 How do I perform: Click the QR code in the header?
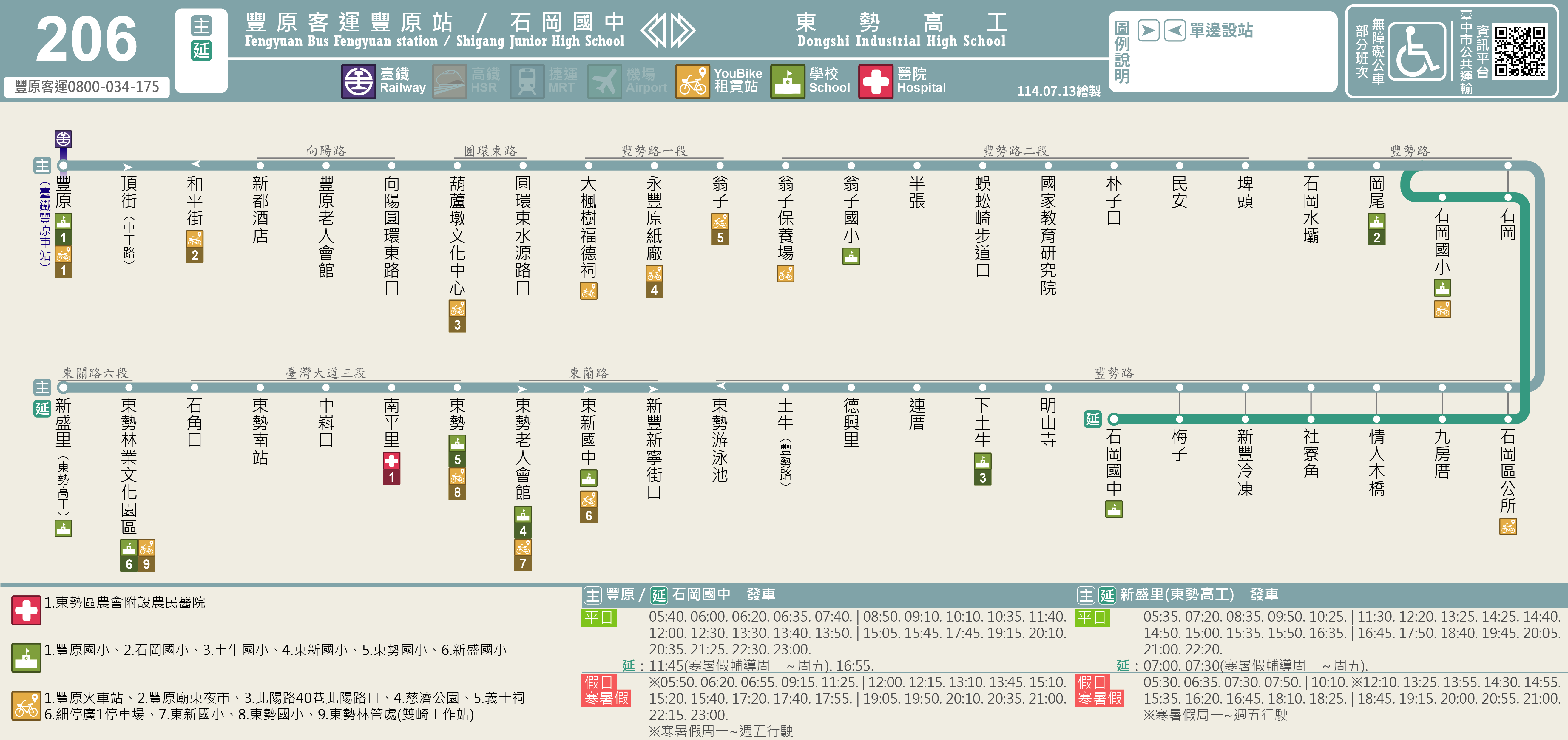pyautogui.click(x=1520, y=52)
